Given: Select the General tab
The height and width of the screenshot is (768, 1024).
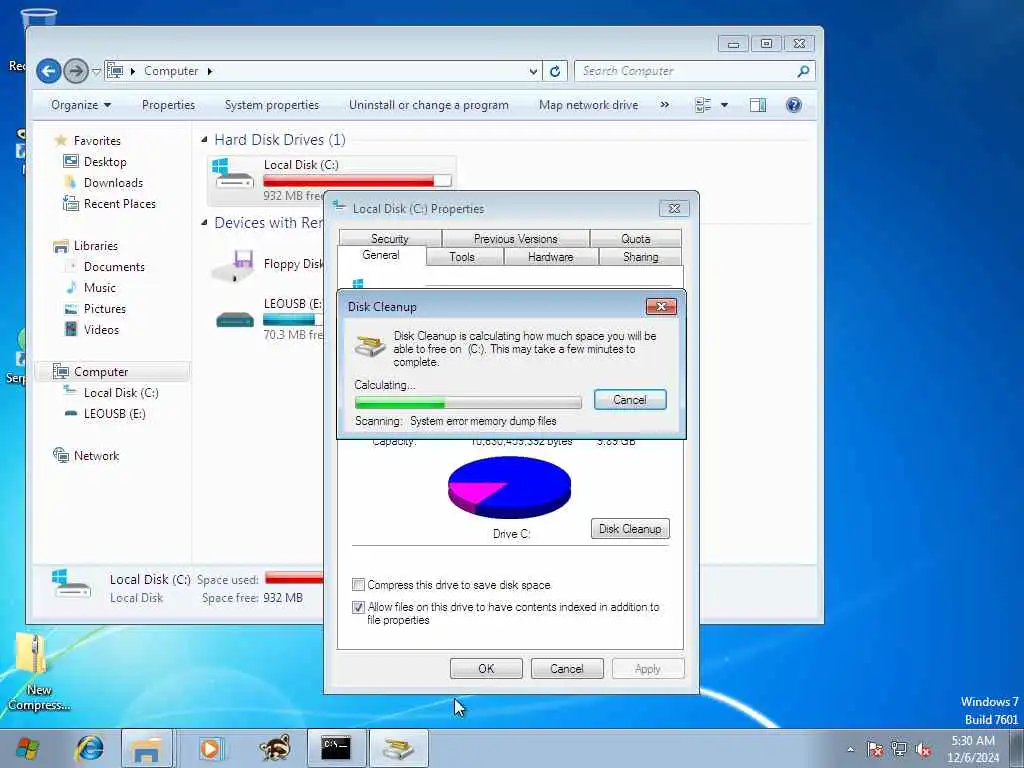Looking at the screenshot, I should click(381, 255).
